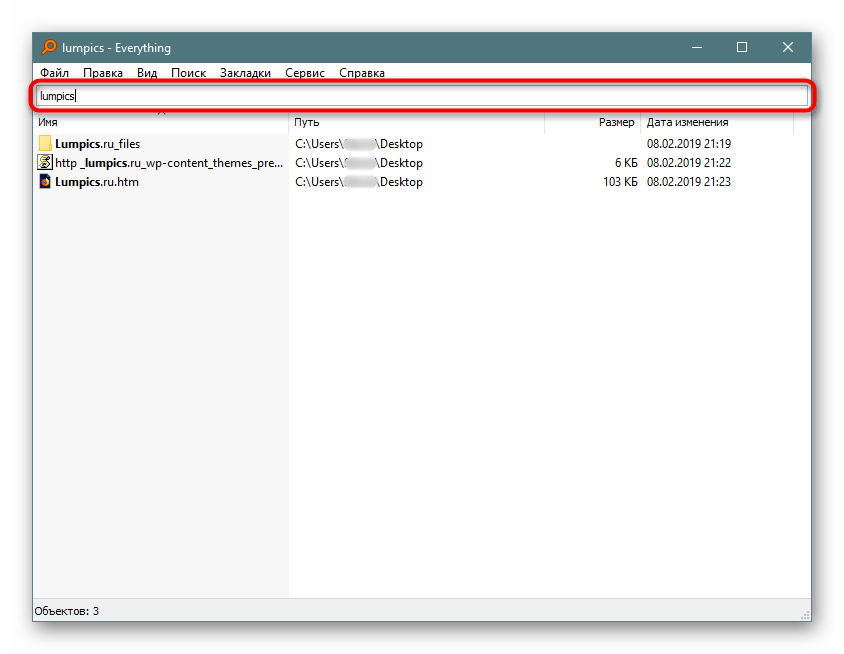Select the Lumpics.ru.htm file name
The width and height of the screenshot is (844, 654).
[97, 182]
